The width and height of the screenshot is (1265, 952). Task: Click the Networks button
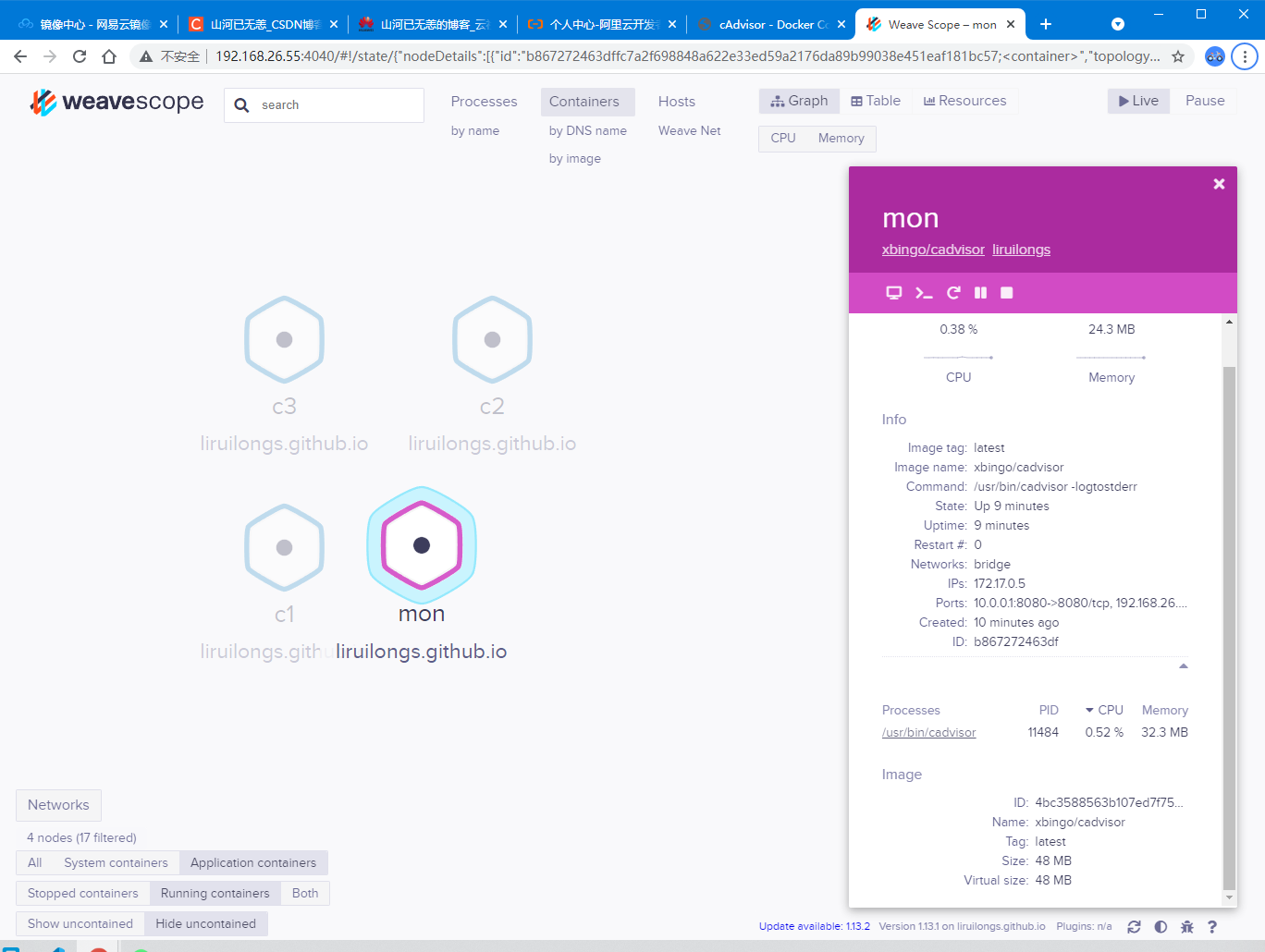tap(58, 805)
